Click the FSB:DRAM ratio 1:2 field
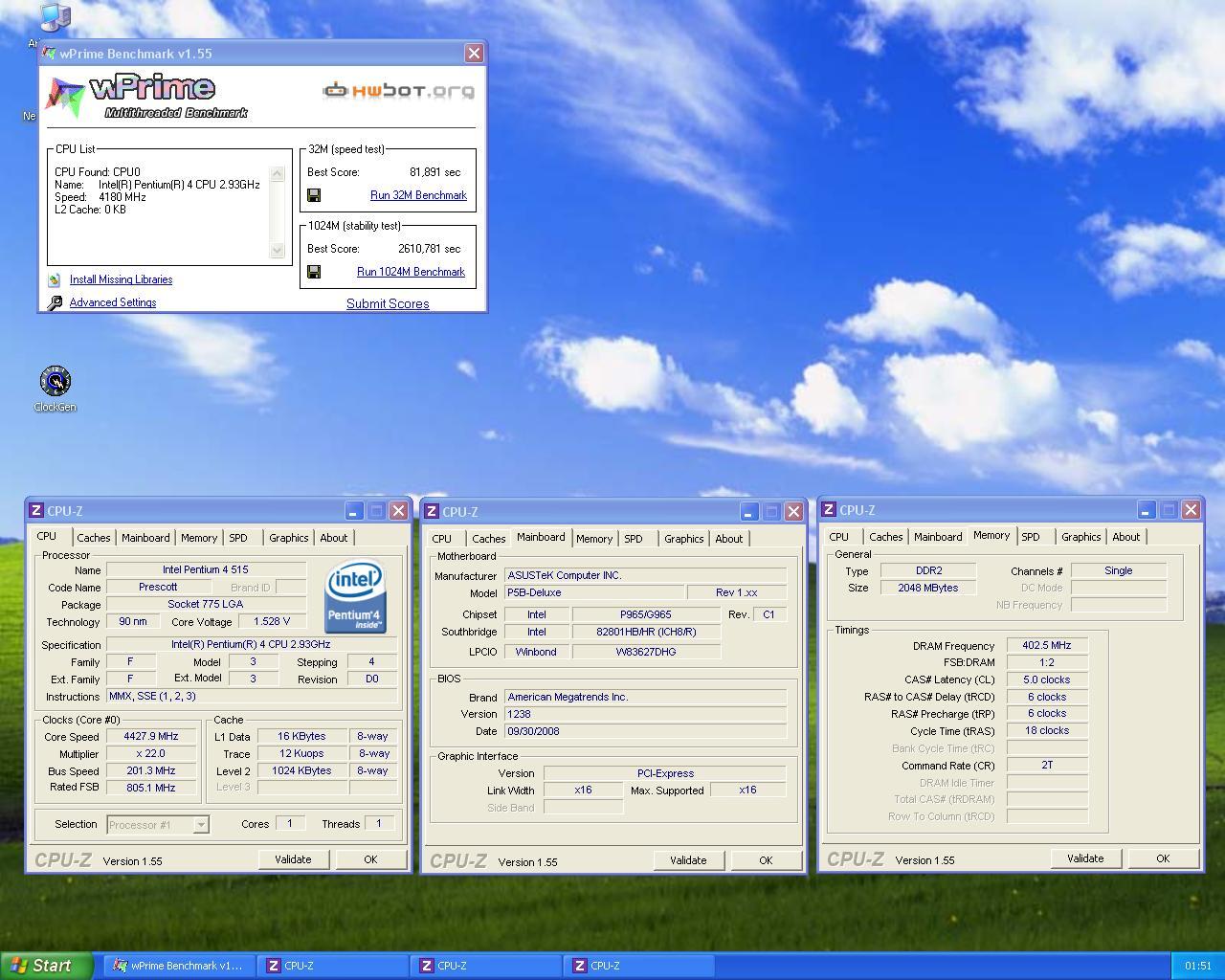 tap(1047, 662)
